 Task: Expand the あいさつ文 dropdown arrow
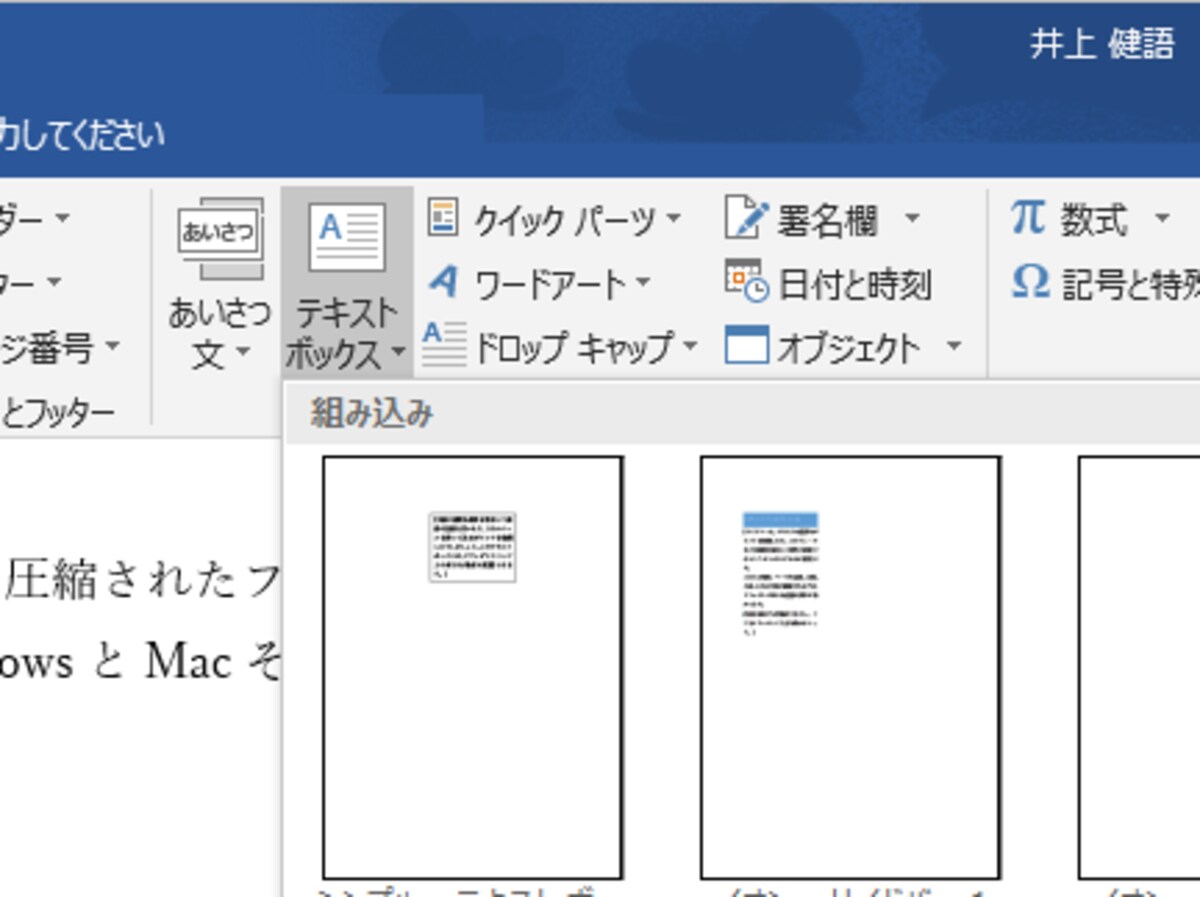242,351
